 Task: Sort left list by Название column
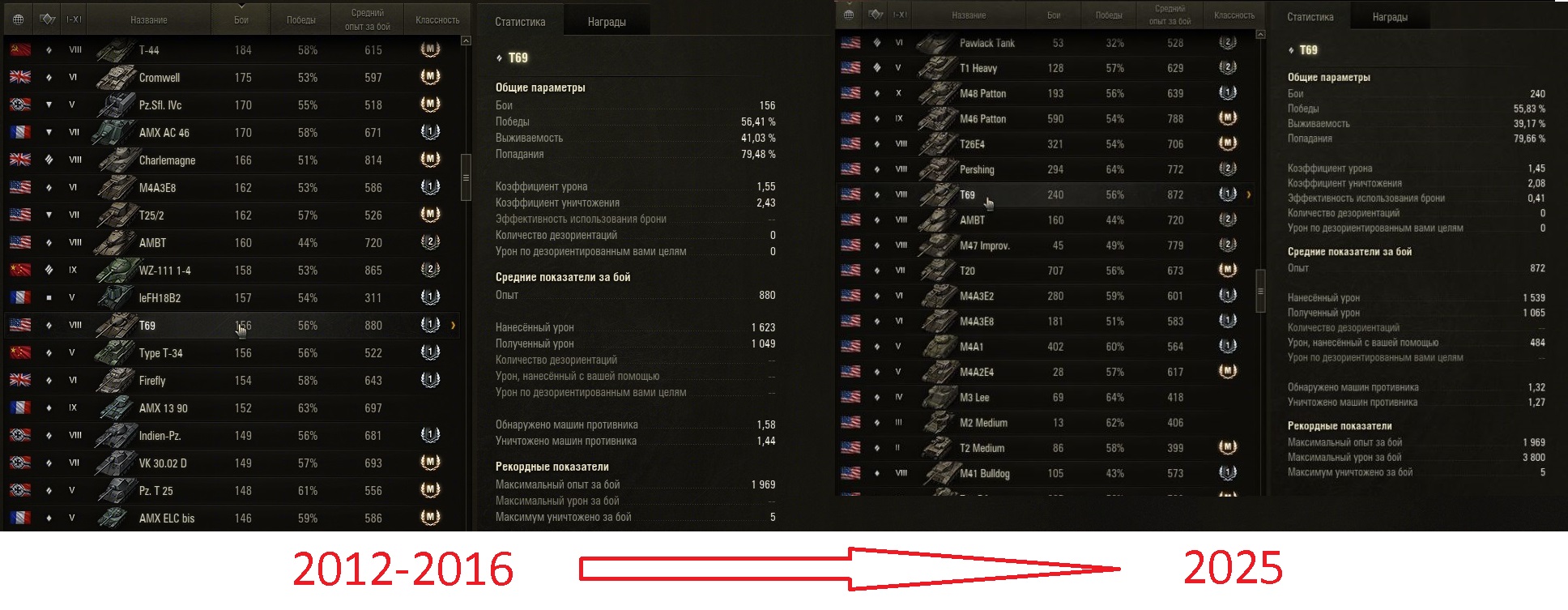coord(149,19)
